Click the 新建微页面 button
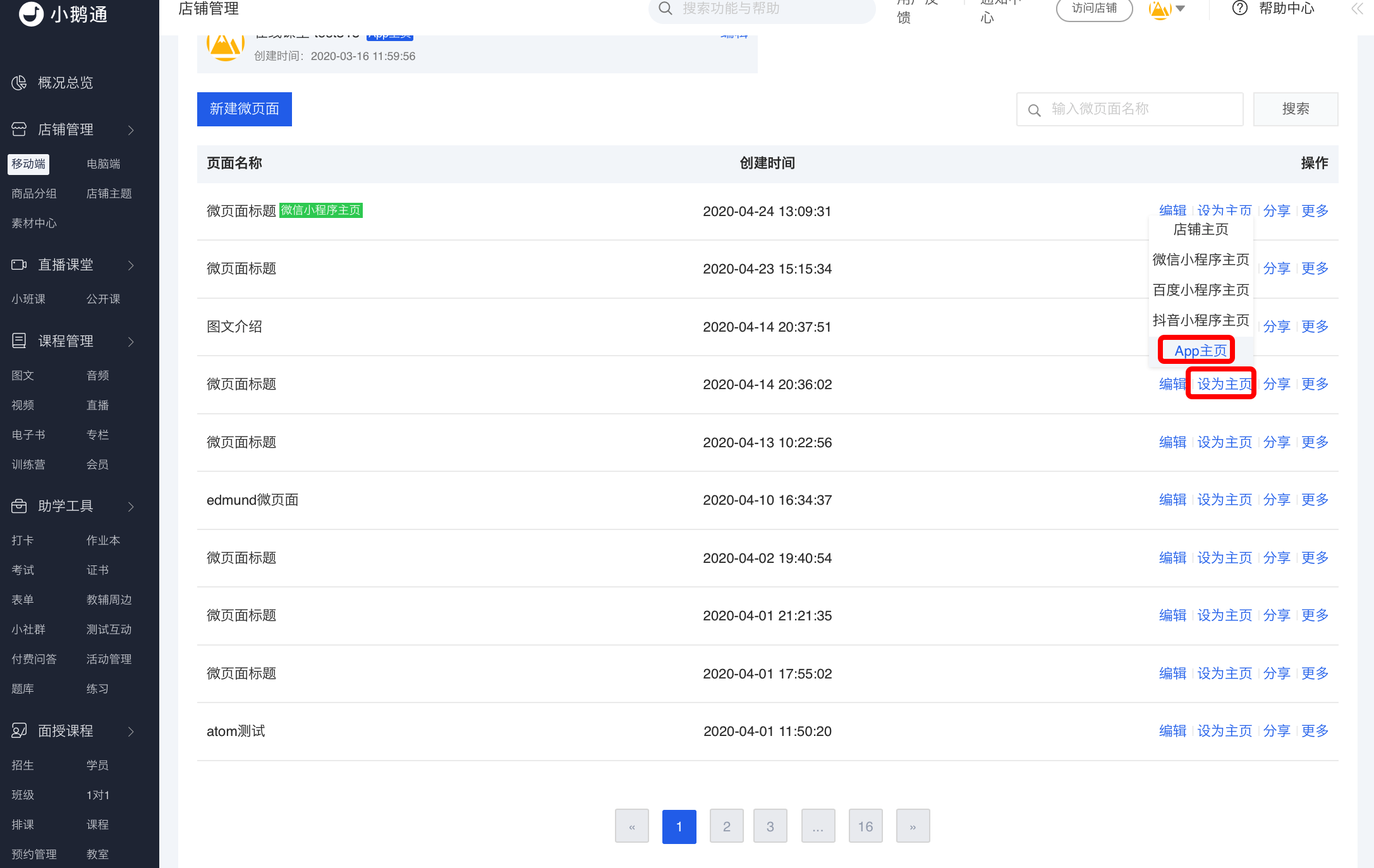This screenshot has width=1374, height=868. pyautogui.click(x=245, y=109)
